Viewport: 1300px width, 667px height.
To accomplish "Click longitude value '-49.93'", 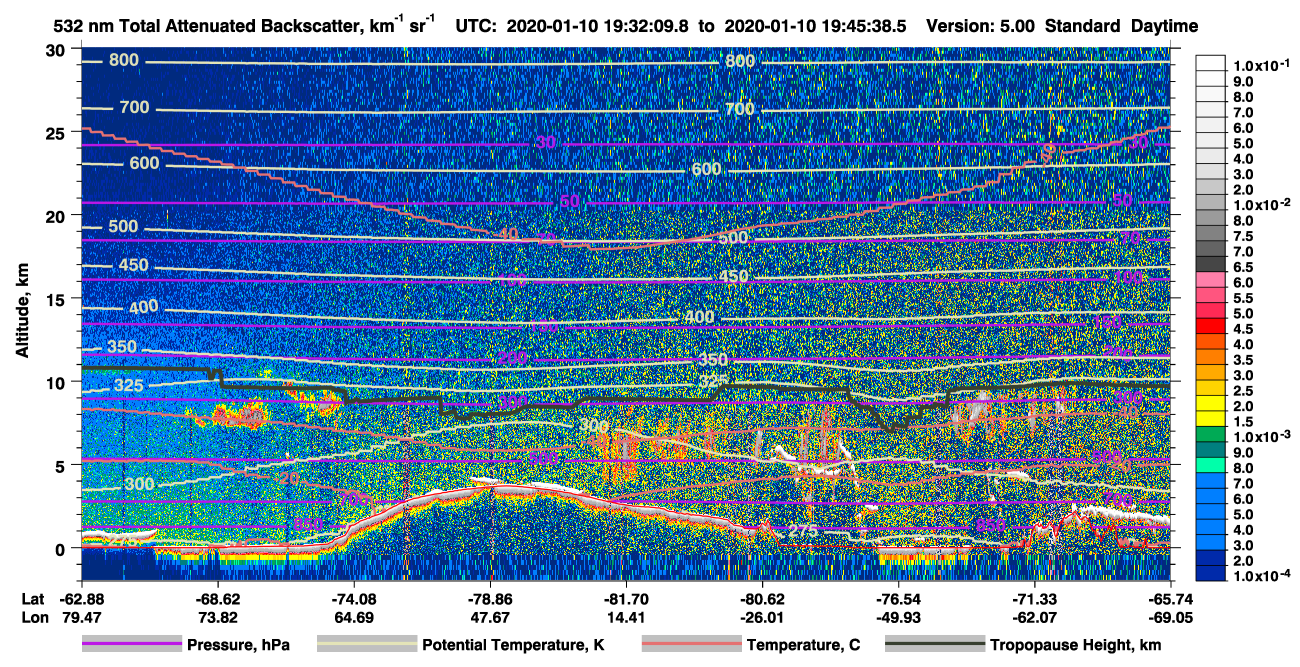I will [898, 617].
